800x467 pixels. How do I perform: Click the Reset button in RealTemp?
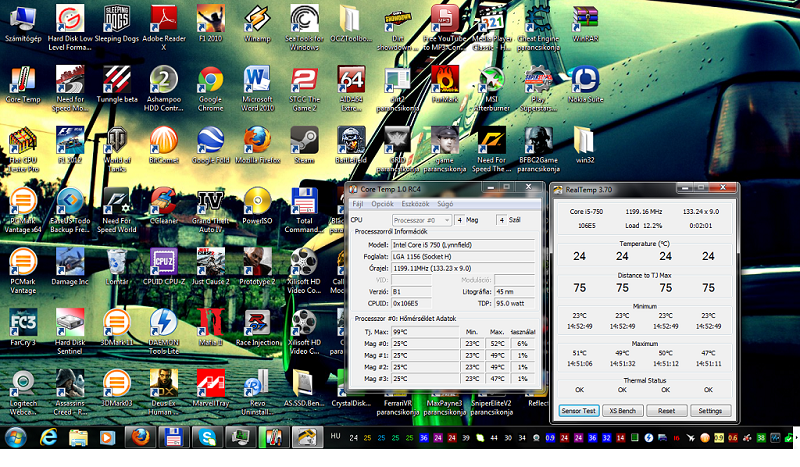(666, 411)
